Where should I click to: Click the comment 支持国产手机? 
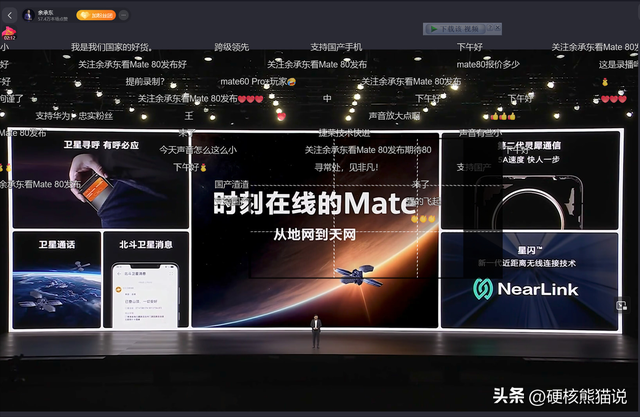[336, 47]
